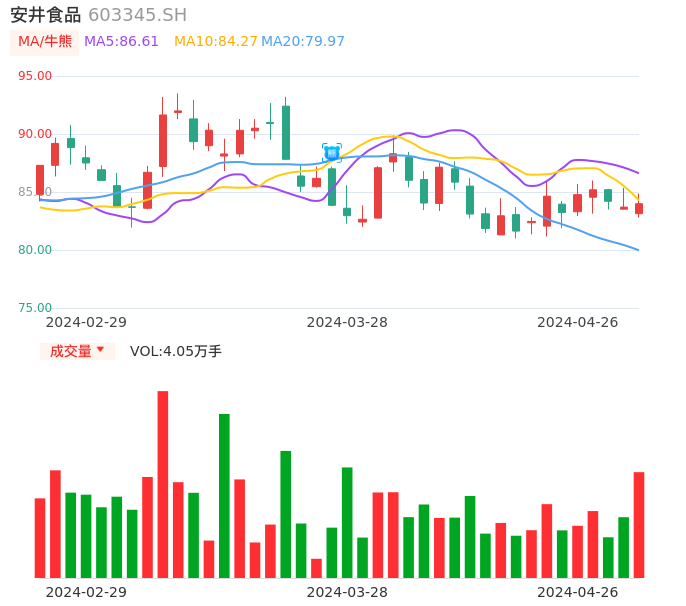Image resolution: width=686 pixels, height=606 pixels.
Task: Click the 603345.SH ticker code
Action: (x=137, y=15)
